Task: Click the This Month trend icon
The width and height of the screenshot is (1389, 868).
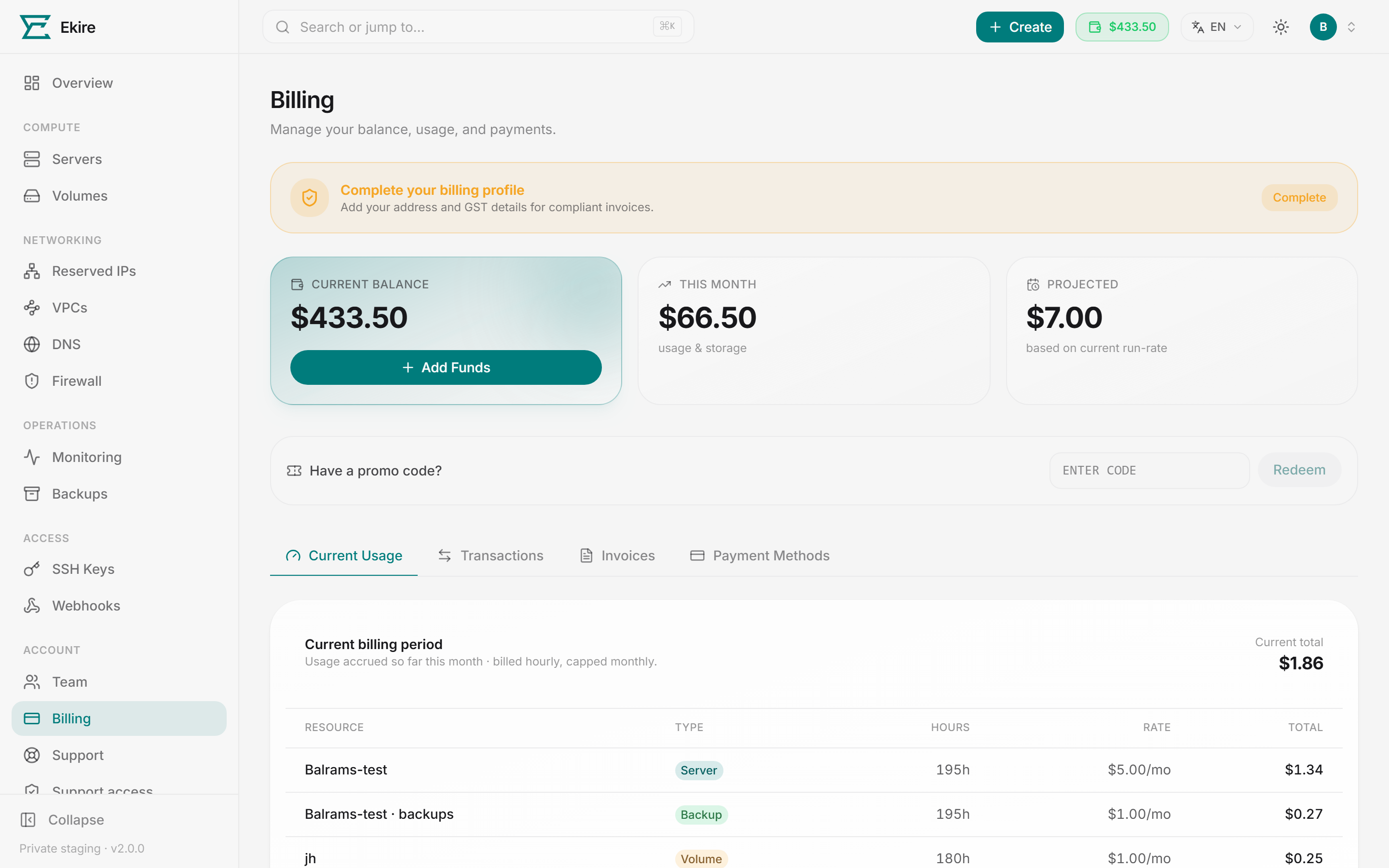Action: pyautogui.click(x=665, y=284)
